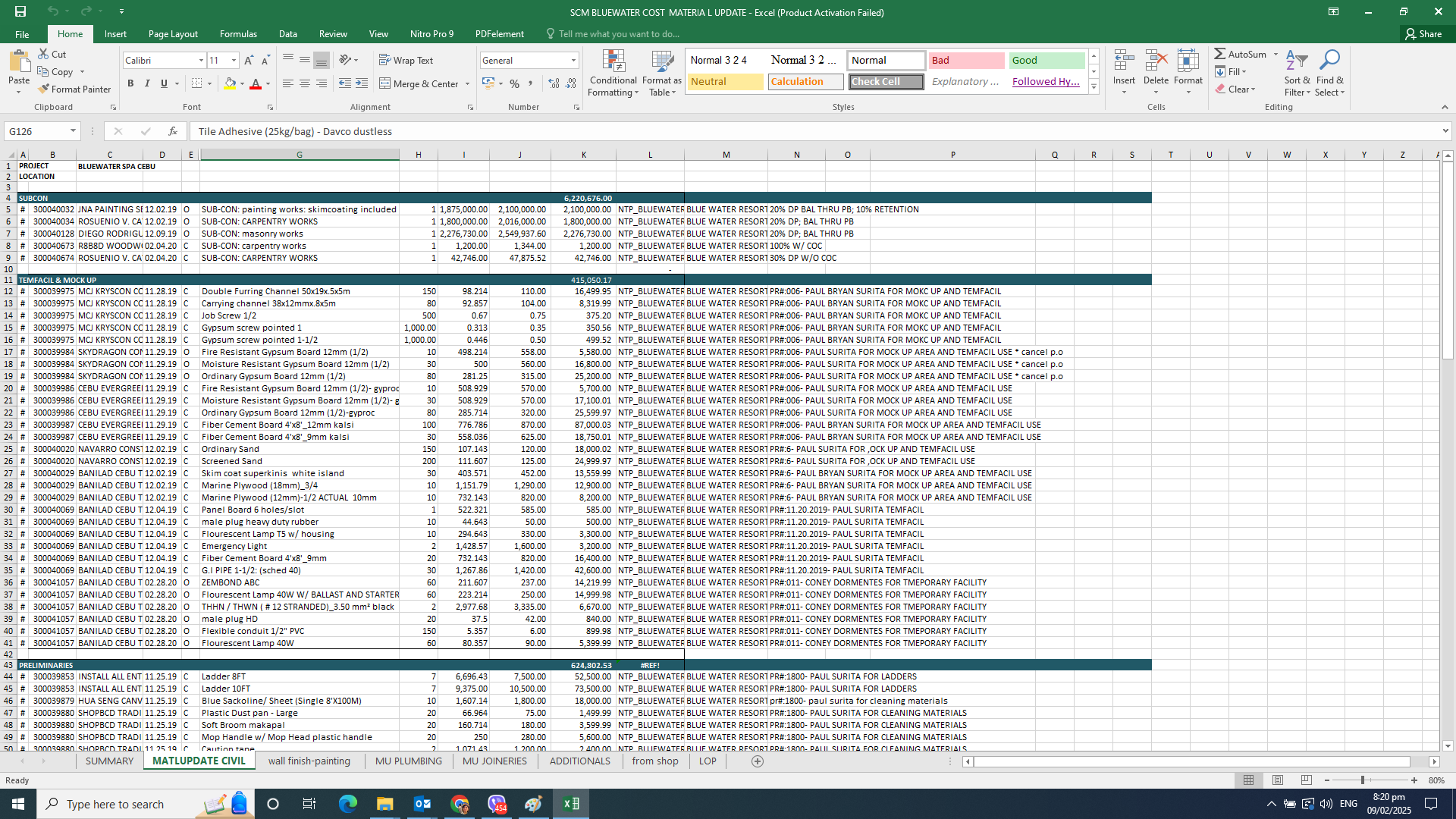Click the Format as Table icon
The height and width of the screenshot is (819, 1456).
[x=661, y=61]
